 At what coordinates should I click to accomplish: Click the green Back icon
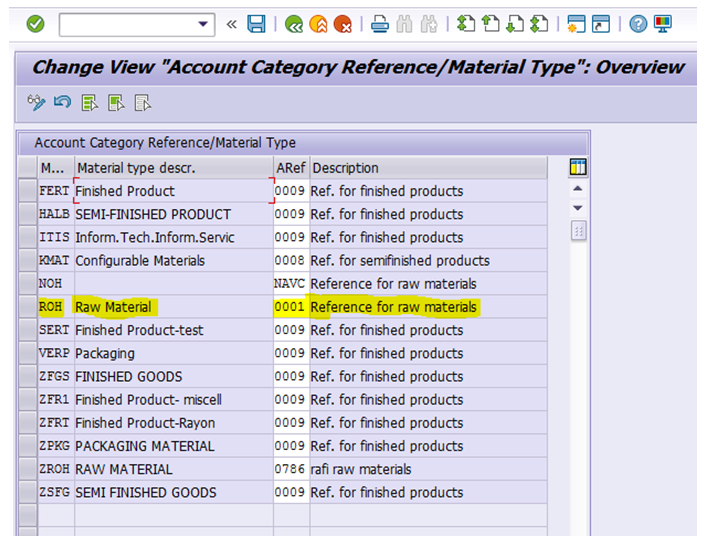[x=294, y=24]
